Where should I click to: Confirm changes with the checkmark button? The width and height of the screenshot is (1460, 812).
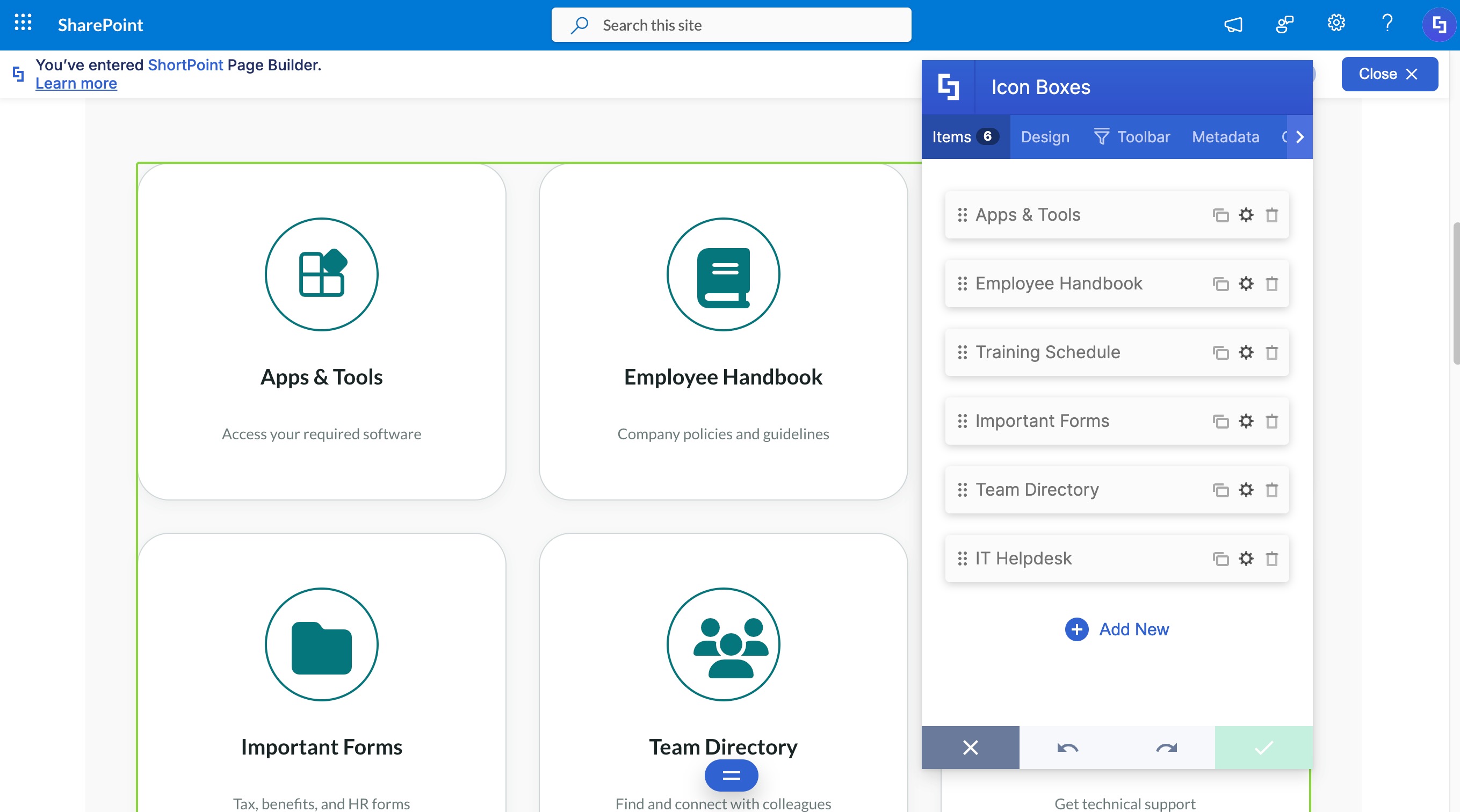[1264, 748]
